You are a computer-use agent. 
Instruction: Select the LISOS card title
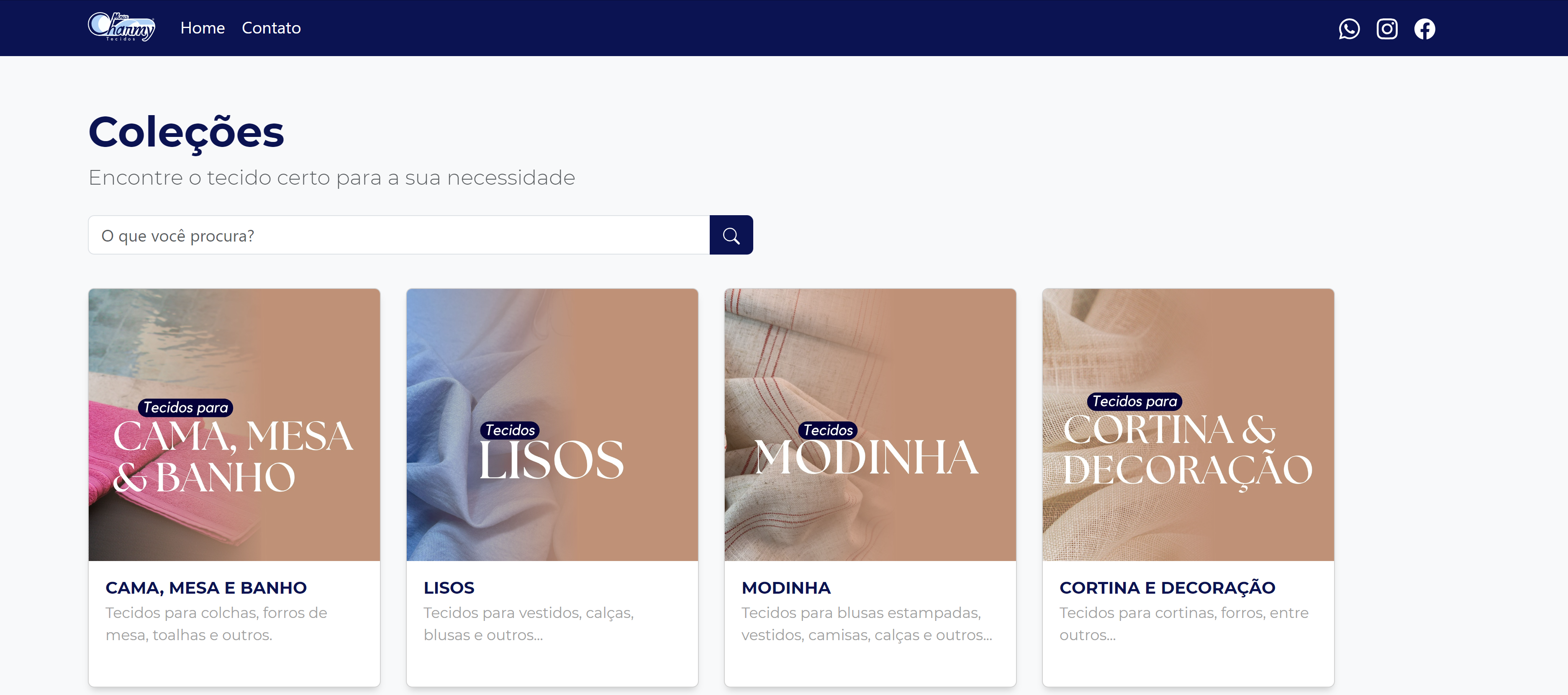[x=449, y=588]
